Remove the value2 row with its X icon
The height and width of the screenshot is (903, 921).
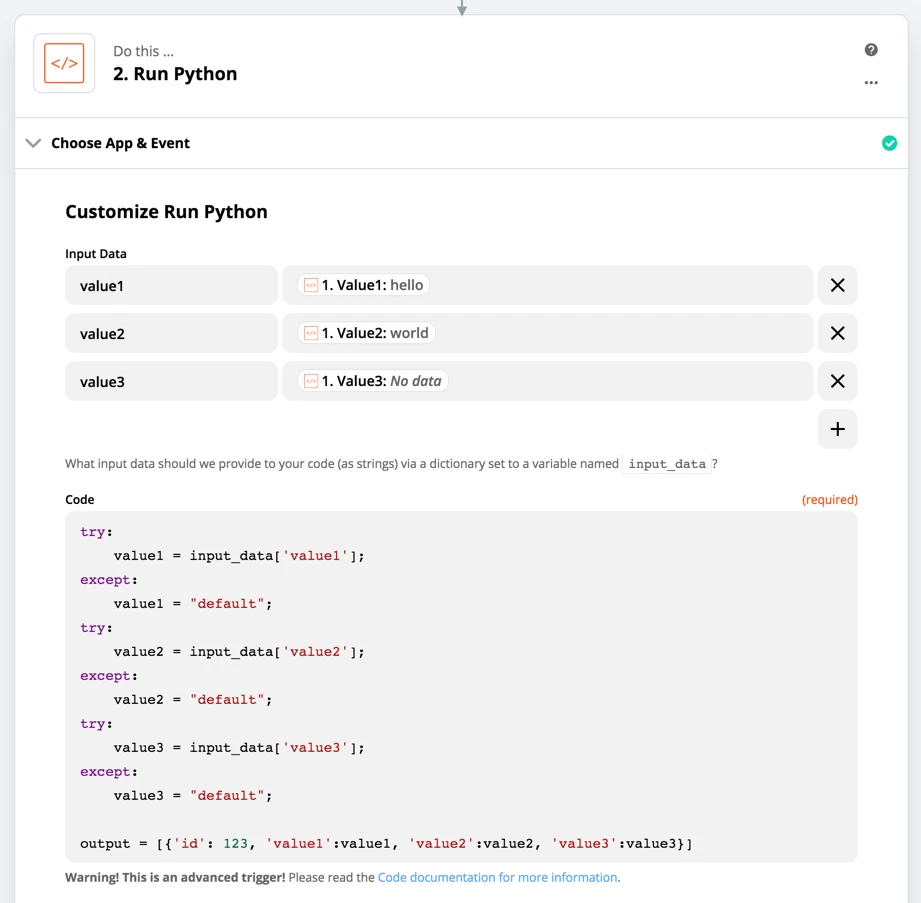click(837, 333)
